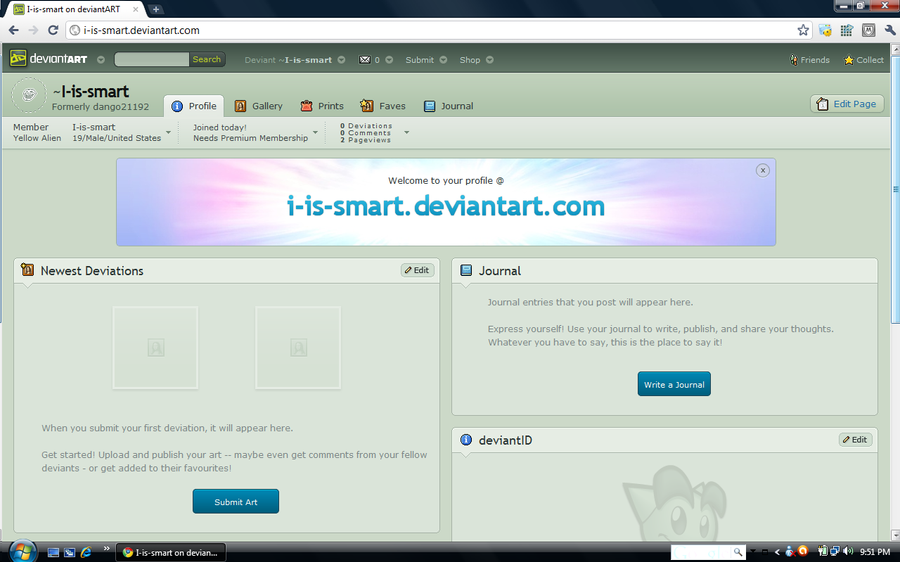This screenshot has height=562, width=900.
Task: Expand the Submit dropdown arrow
Action: pos(443,60)
